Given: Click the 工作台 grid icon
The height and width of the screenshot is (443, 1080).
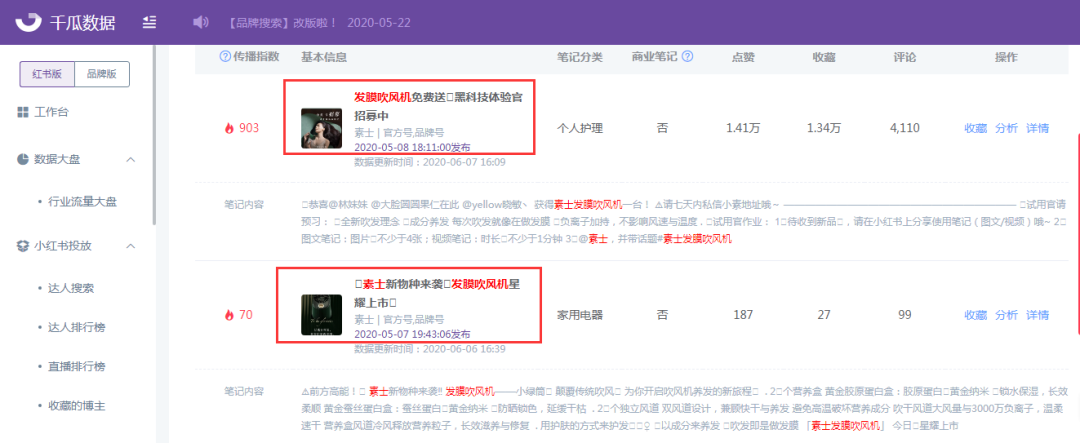Looking at the screenshot, I should pyautogui.click(x=23, y=112).
